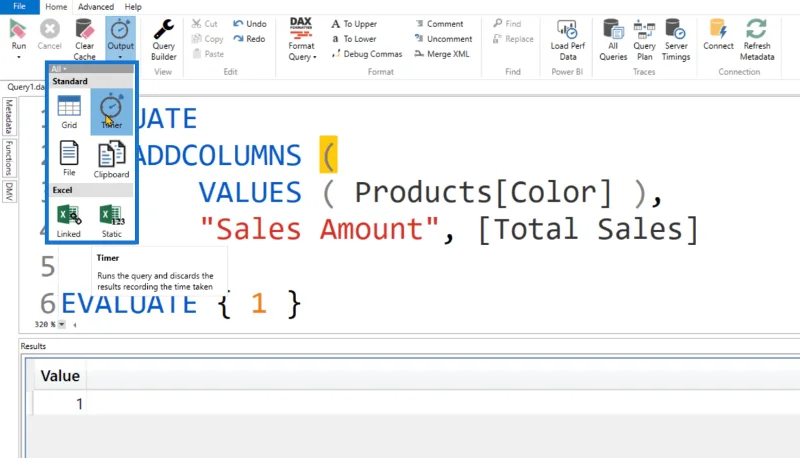Select Timer output option
800x458 pixels.
click(x=111, y=112)
